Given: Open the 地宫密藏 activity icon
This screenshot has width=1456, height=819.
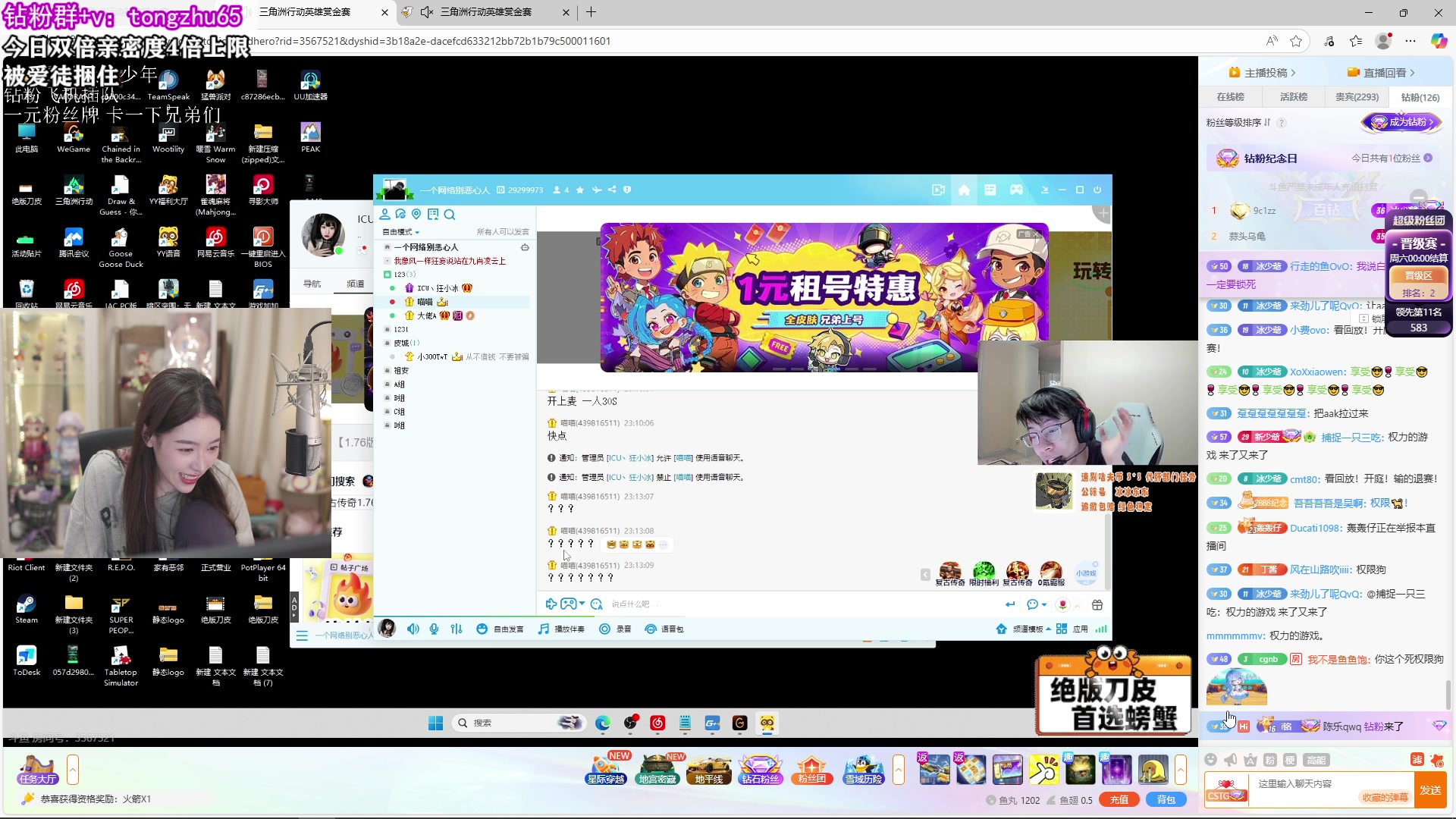Looking at the screenshot, I should point(657,770).
